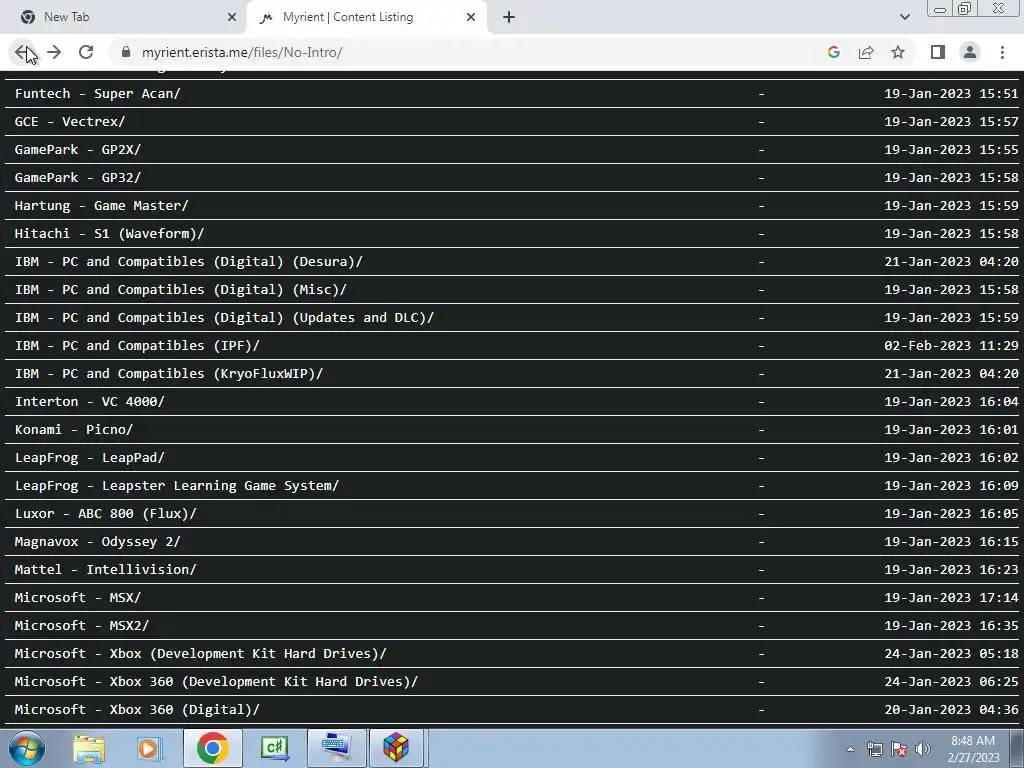Open GamePark - GP2X folder

(x=78, y=150)
